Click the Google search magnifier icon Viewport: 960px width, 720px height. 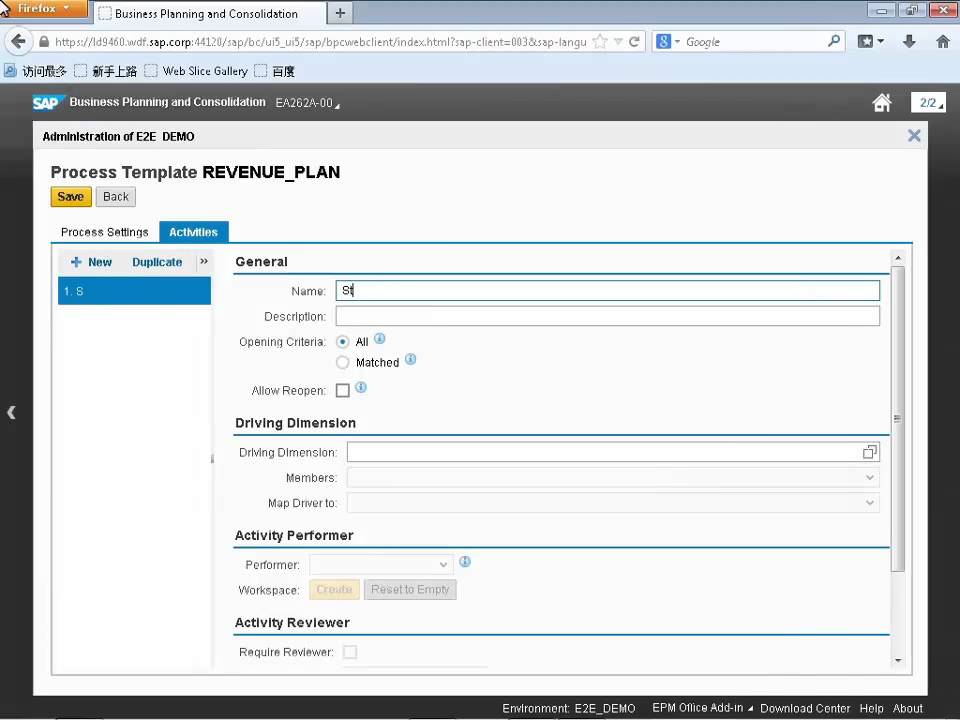[833, 41]
